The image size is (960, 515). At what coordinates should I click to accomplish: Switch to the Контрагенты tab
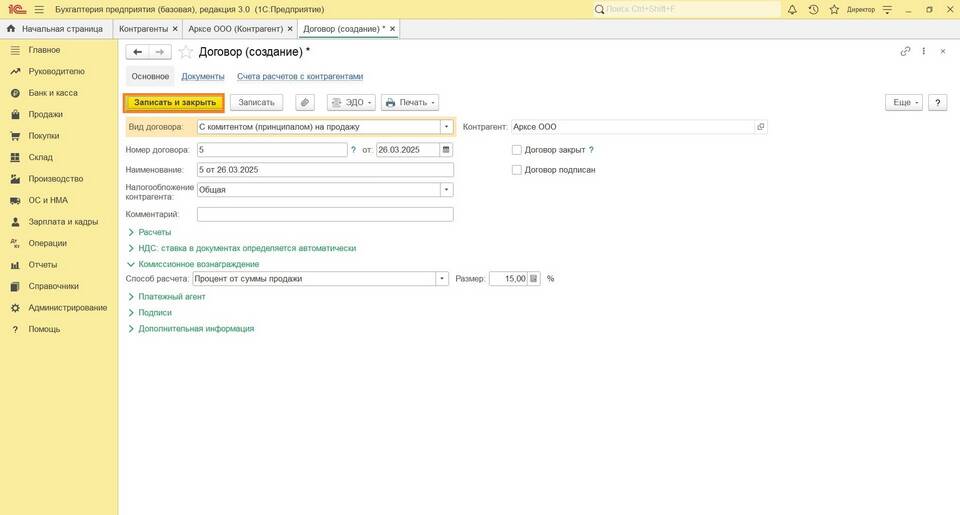pos(144,29)
